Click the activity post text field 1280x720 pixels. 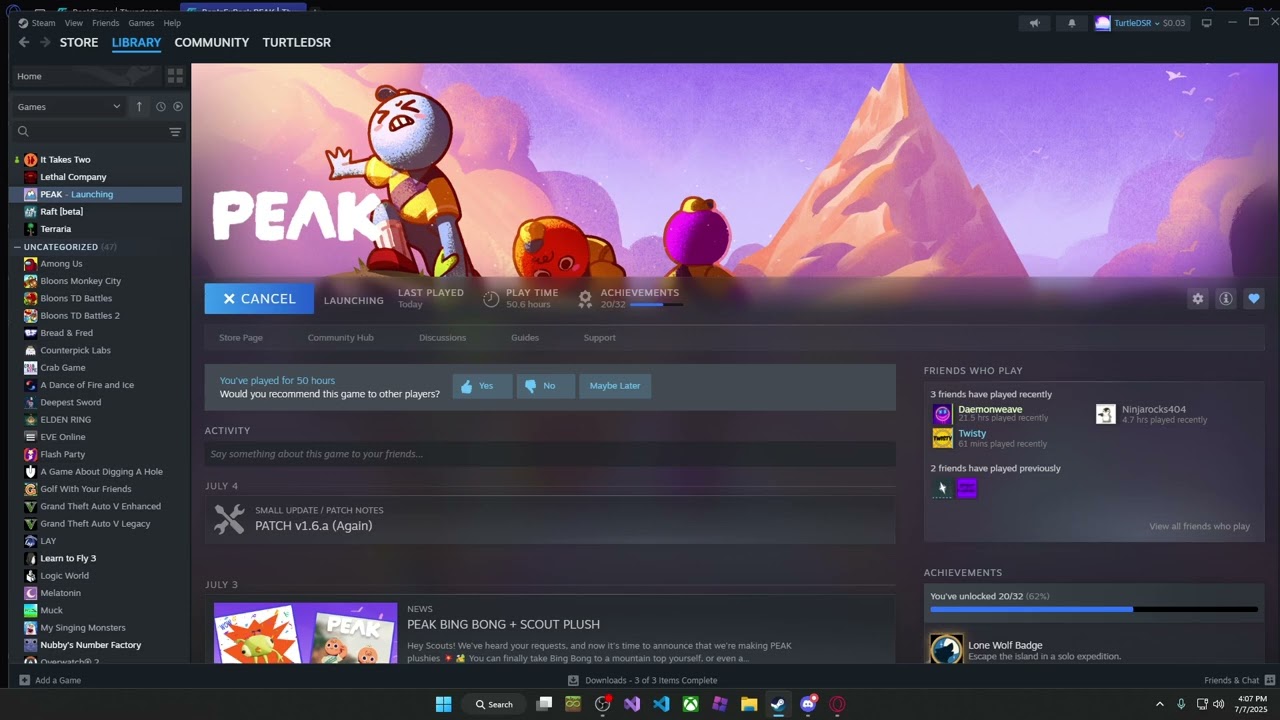coord(550,454)
